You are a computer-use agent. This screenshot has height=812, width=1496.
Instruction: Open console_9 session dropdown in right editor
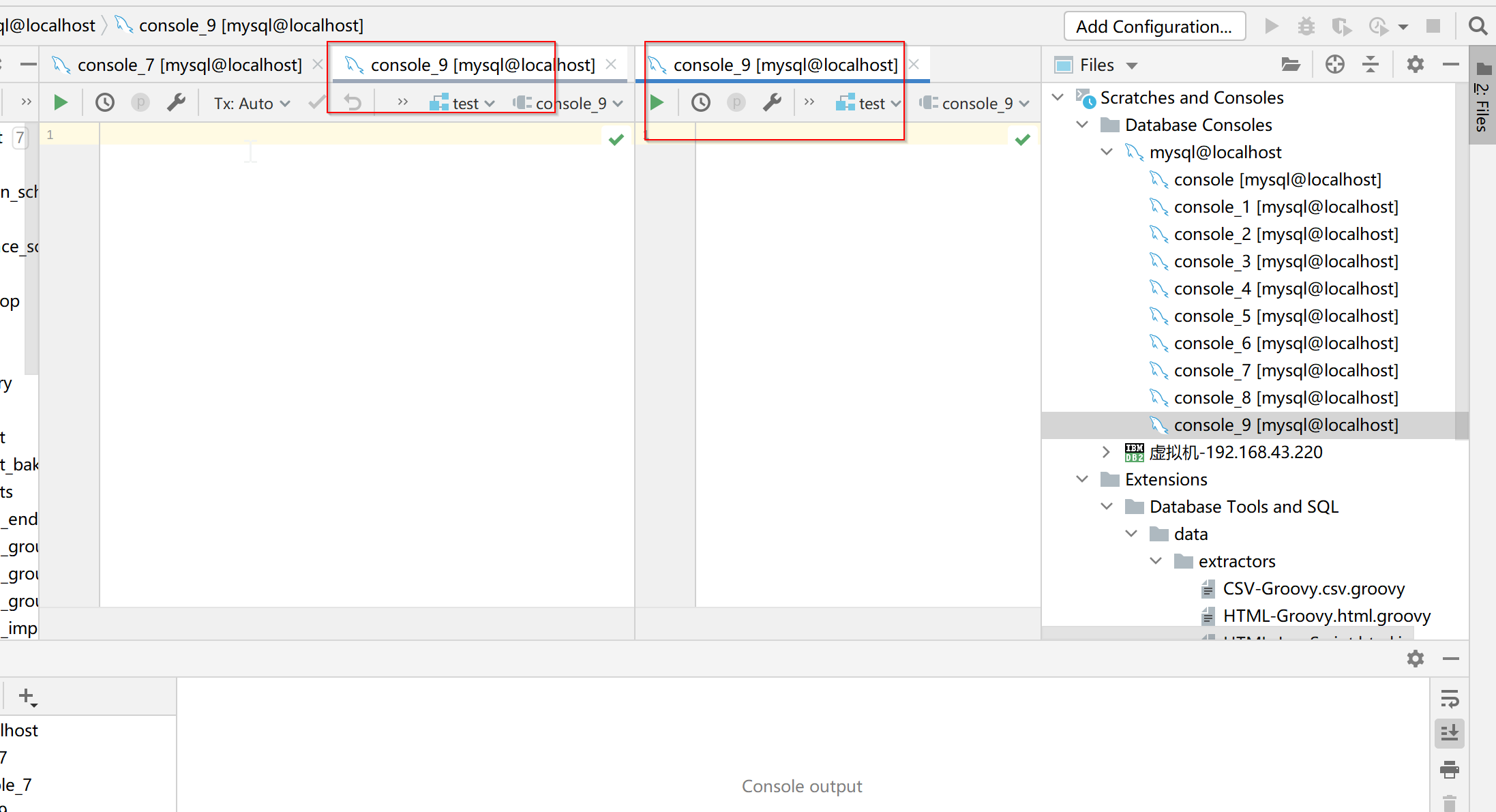pyautogui.click(x=974, y=104)
